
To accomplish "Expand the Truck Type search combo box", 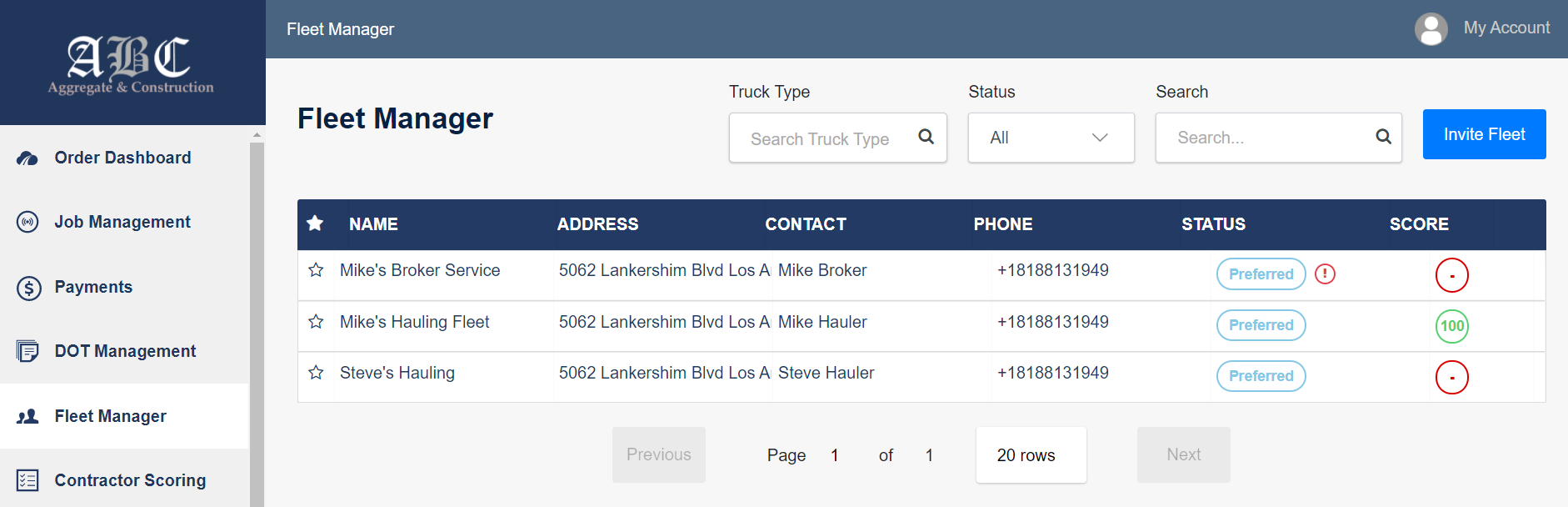I will tap(825, 138).
